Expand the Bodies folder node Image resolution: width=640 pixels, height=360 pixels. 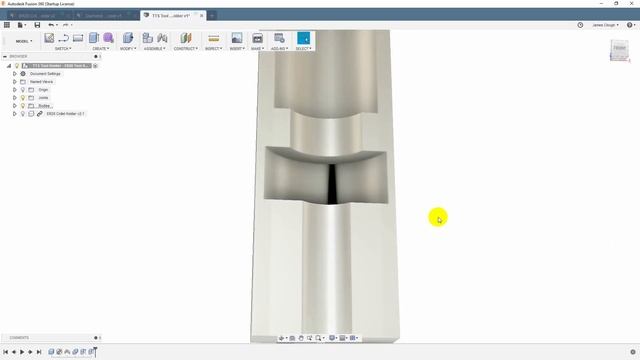15,106
